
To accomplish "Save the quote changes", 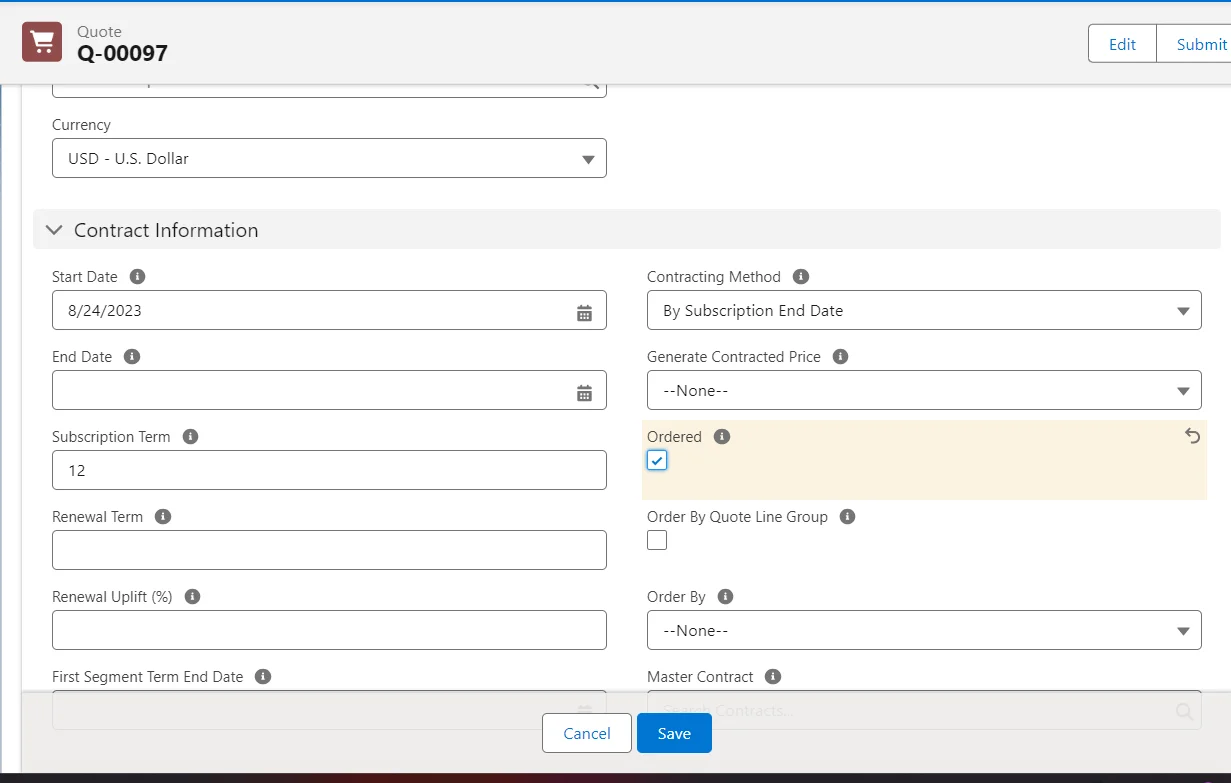I will click(673, 733).
